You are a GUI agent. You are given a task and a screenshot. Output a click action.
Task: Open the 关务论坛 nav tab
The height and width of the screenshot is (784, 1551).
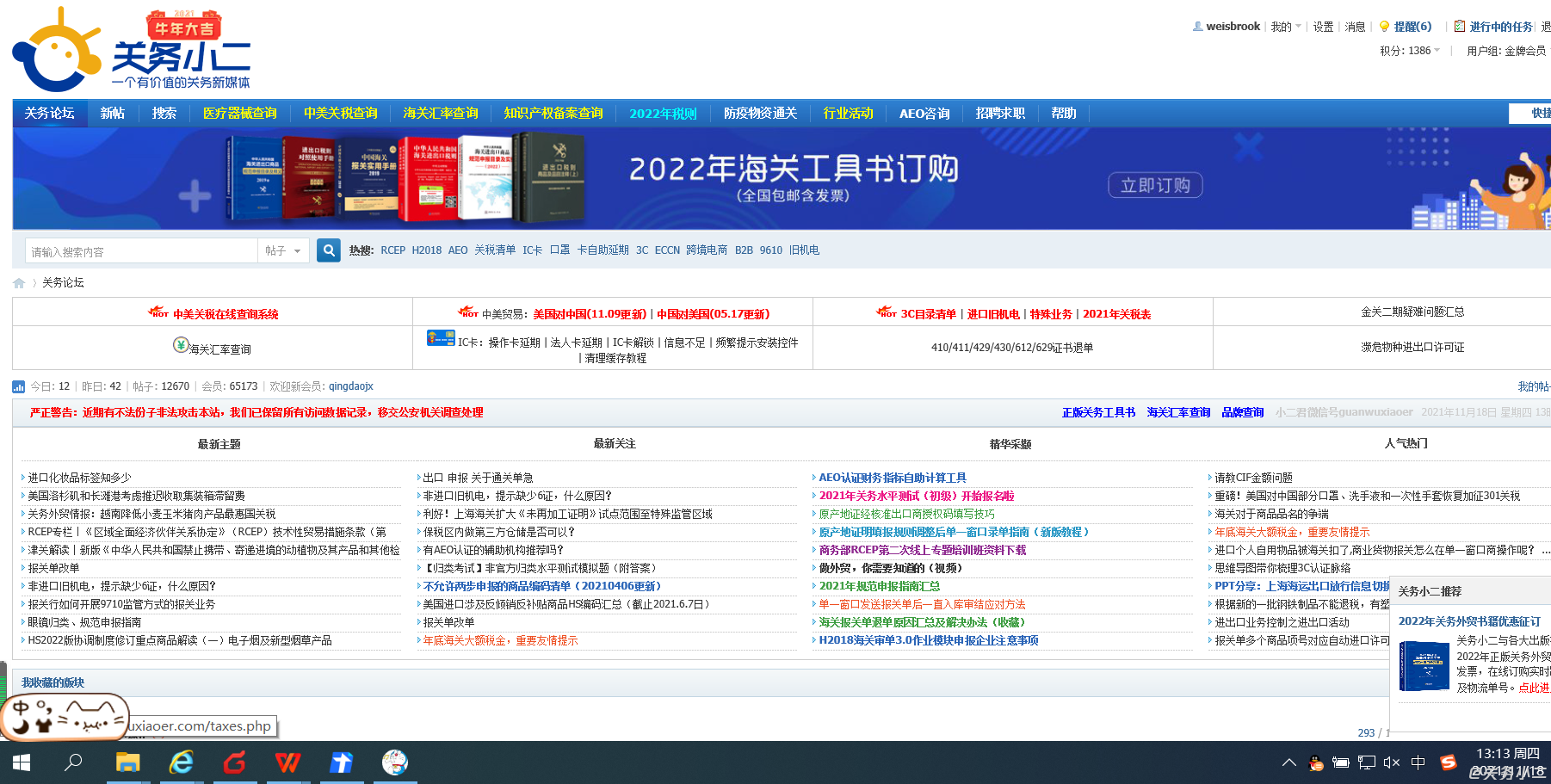coord(50,114)
